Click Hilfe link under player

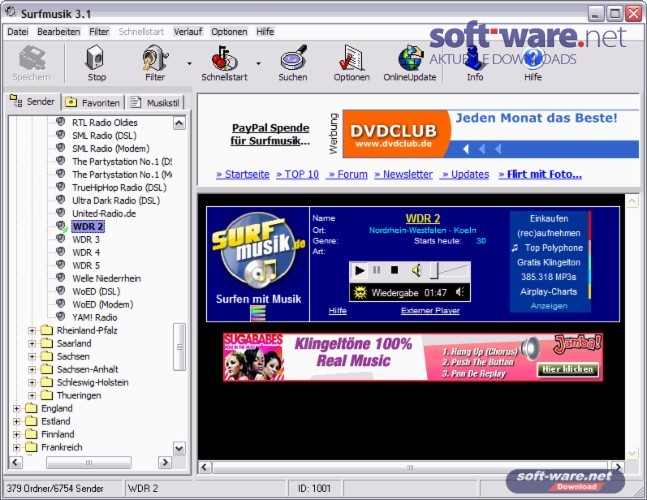[x=338, y=311]
